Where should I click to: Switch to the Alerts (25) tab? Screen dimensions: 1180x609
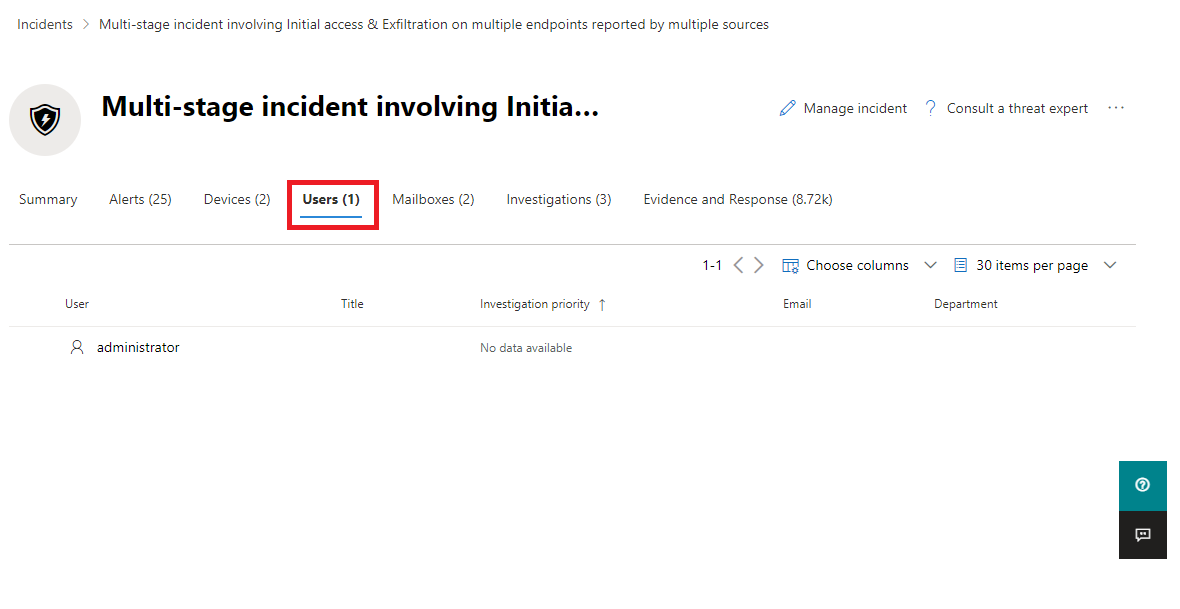[x=140, y=199]
